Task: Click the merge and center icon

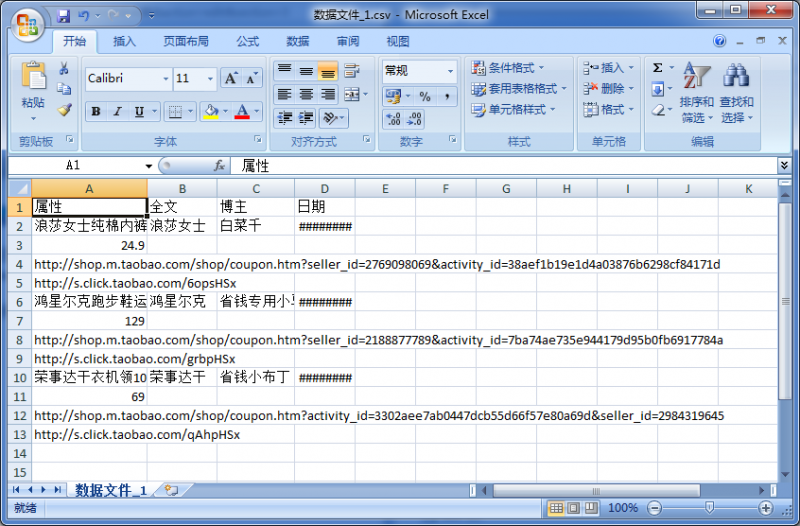Action: click(352, 94)
